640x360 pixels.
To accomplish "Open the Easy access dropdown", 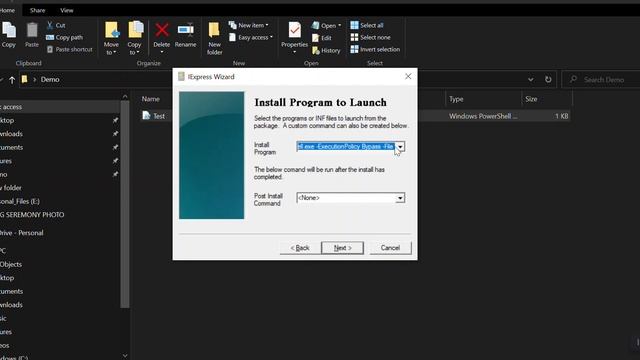I will click(251, 38).
